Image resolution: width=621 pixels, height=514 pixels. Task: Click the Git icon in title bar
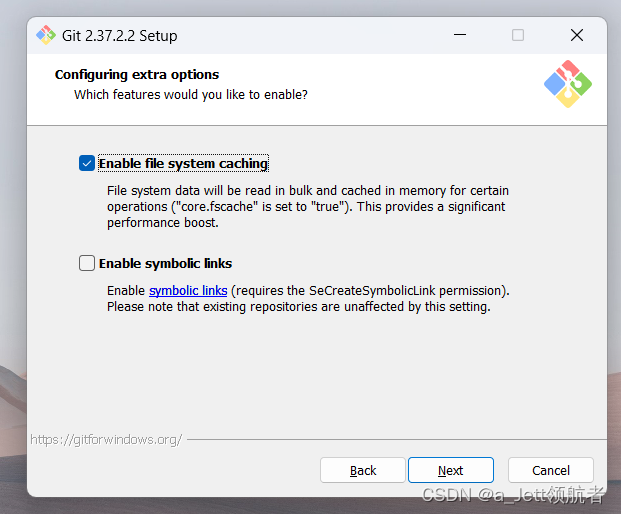46,35
